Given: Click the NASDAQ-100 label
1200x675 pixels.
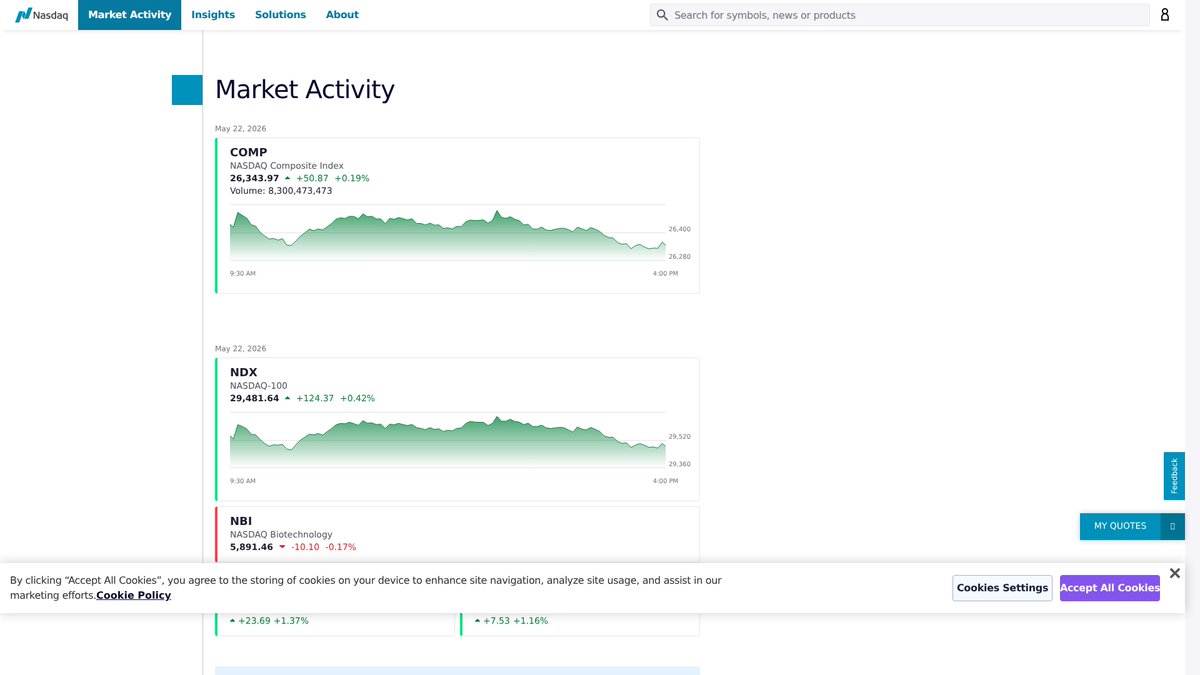Looking at the screenshot, I should (258, 386).
